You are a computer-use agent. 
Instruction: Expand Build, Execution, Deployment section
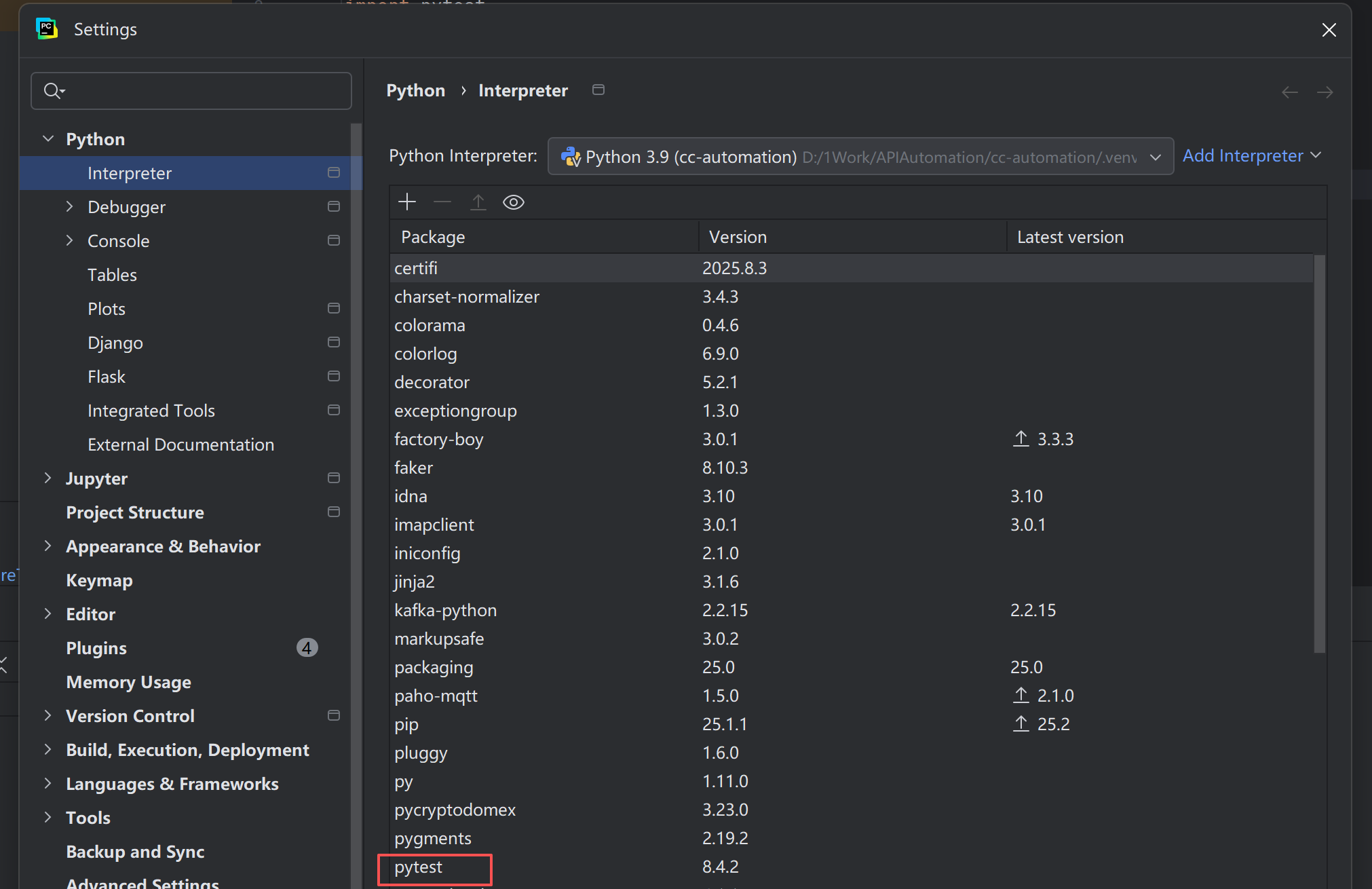tap(47, 749)
